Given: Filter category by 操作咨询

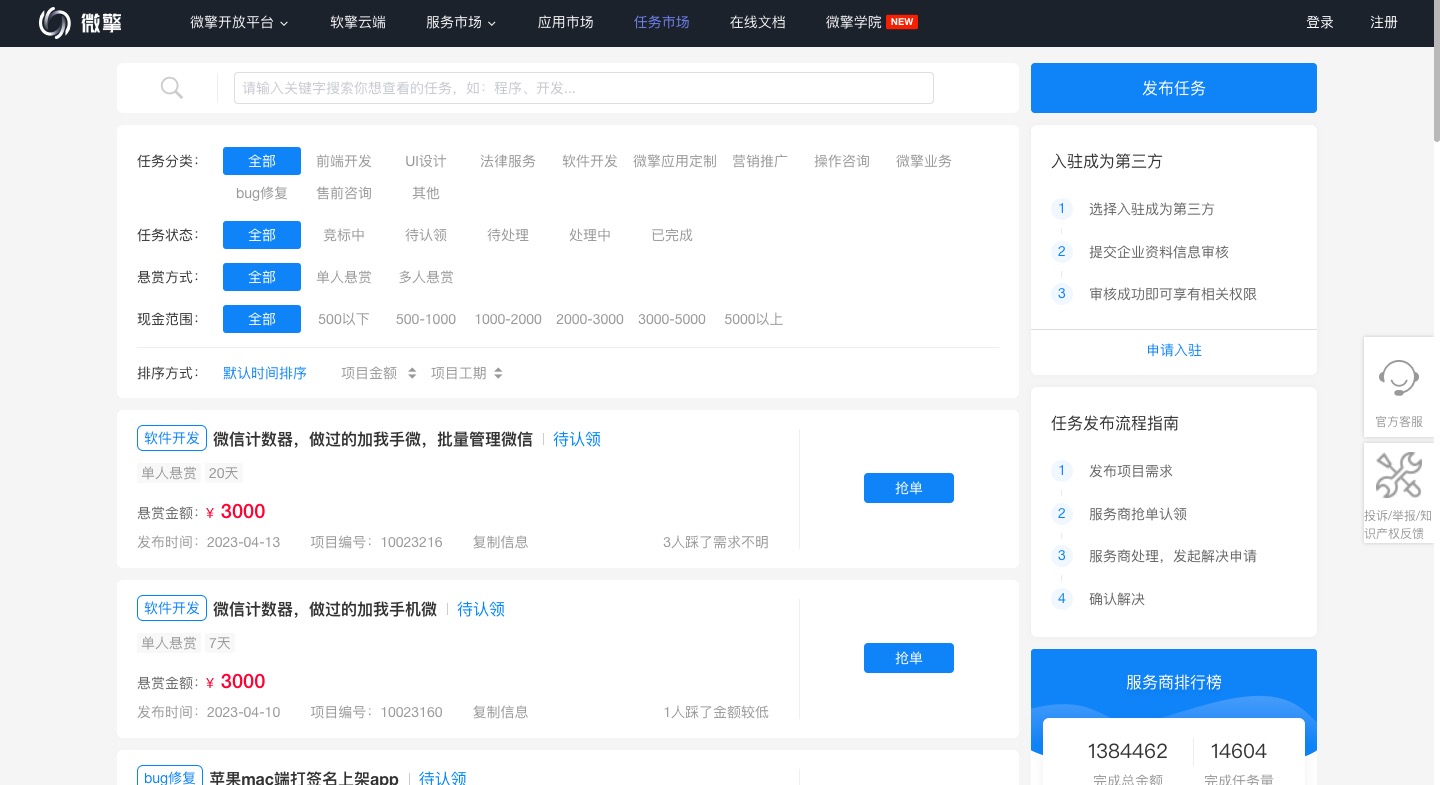Looking at the screenshot, I should [x=842, y=161].
